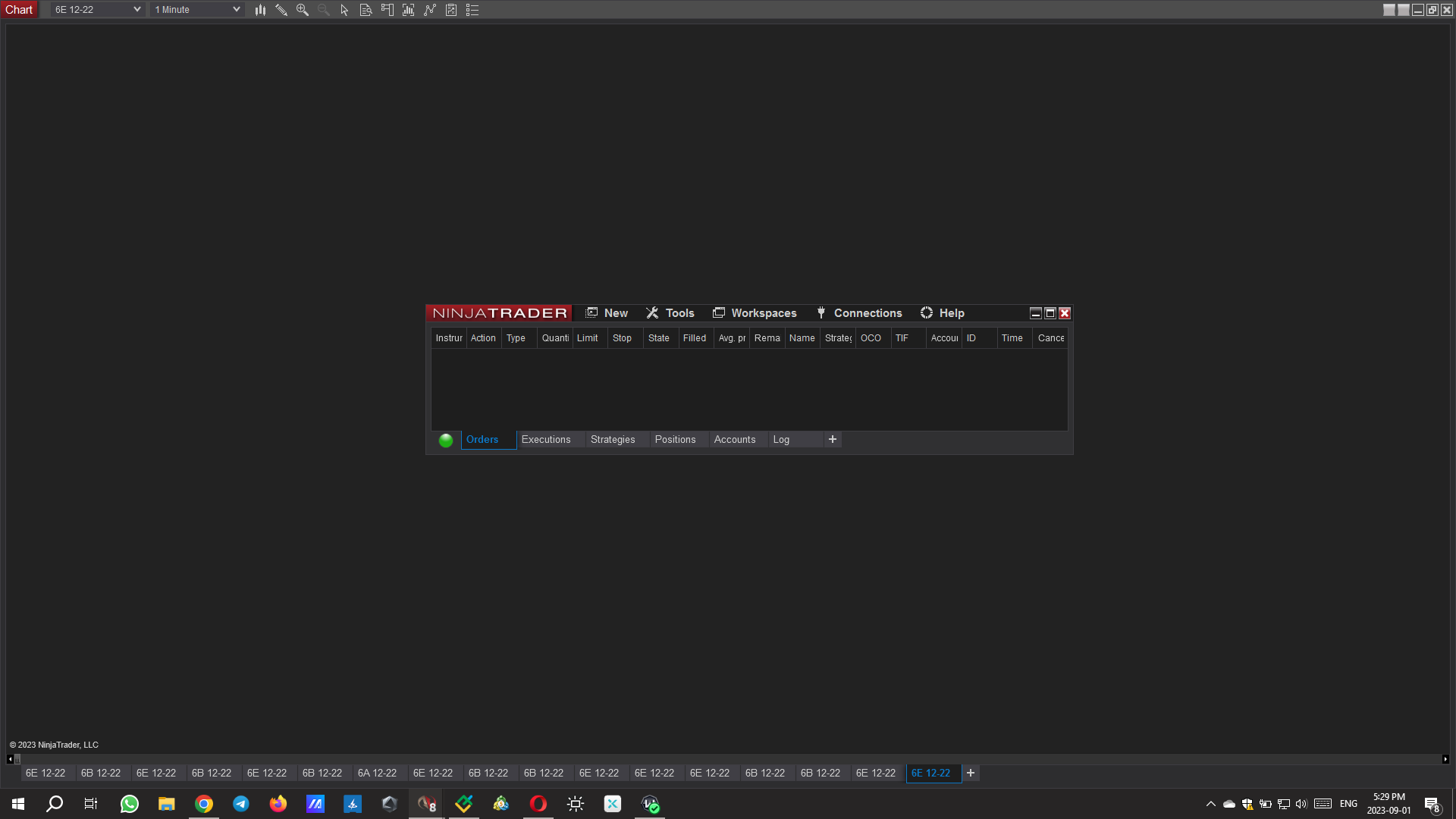Switch to the Positions tab
The image size is (1456, 819).
click(675, 440)
